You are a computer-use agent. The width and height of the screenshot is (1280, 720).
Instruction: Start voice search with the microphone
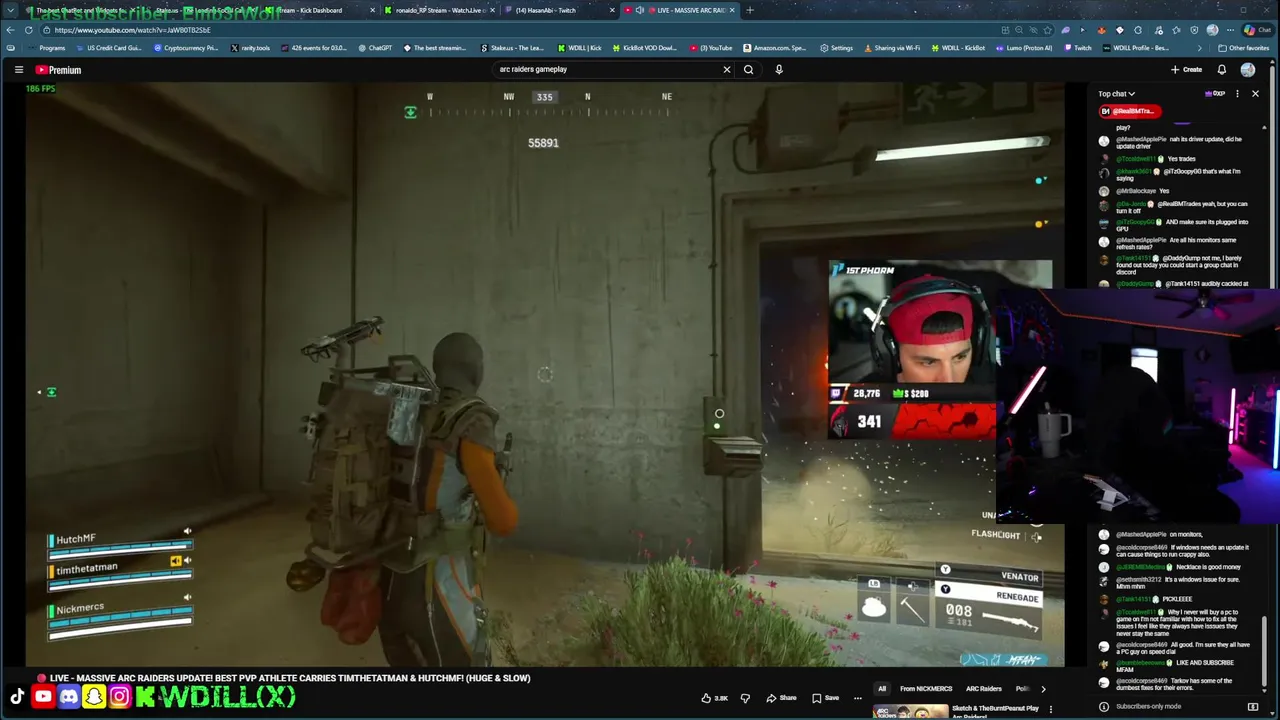coord(779,70)
